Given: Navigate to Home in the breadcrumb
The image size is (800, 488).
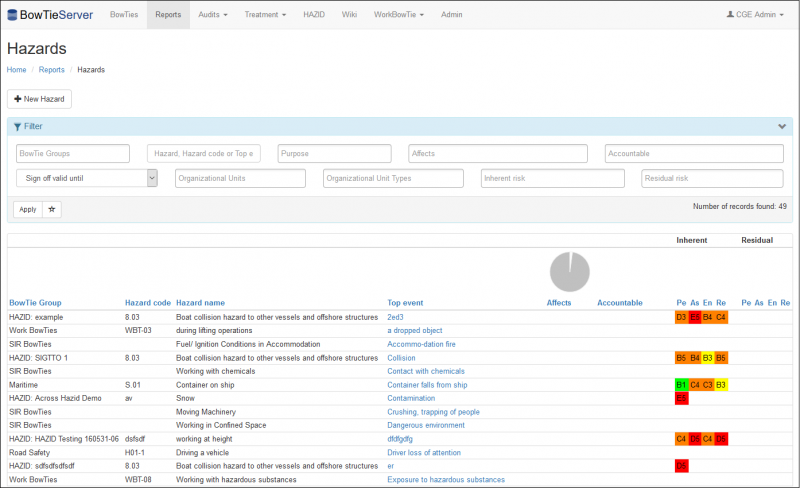Looking at the screenshot, I should [16, 70].
